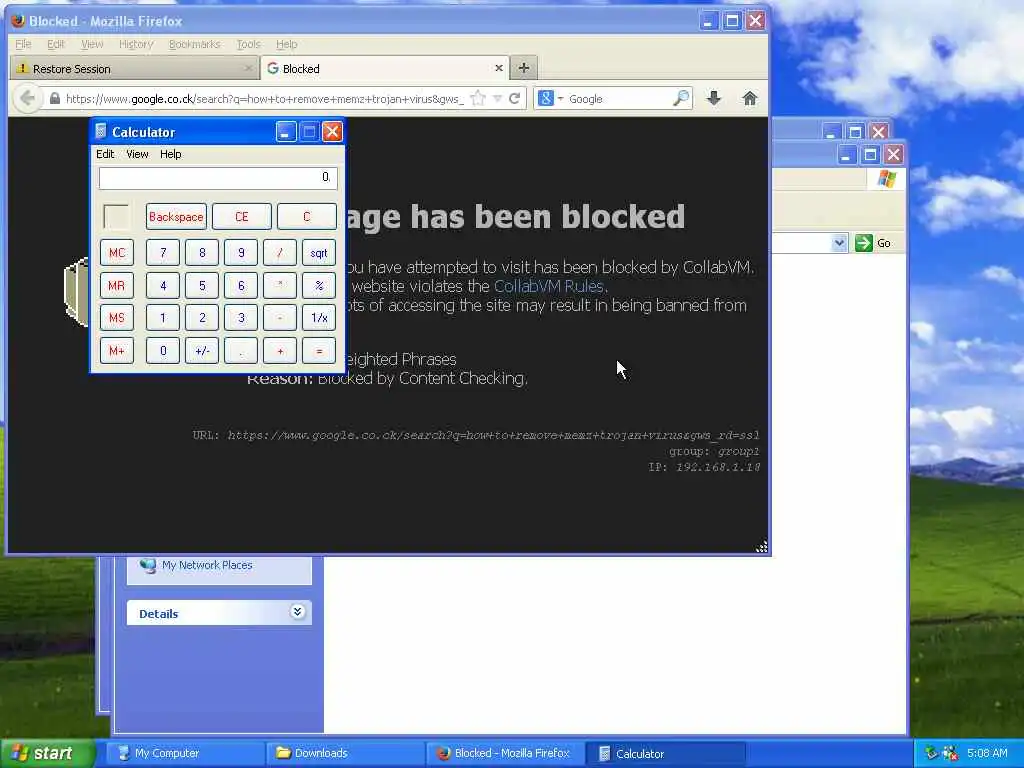Click the 6 key on Calculator

click(x=241, y=285)
